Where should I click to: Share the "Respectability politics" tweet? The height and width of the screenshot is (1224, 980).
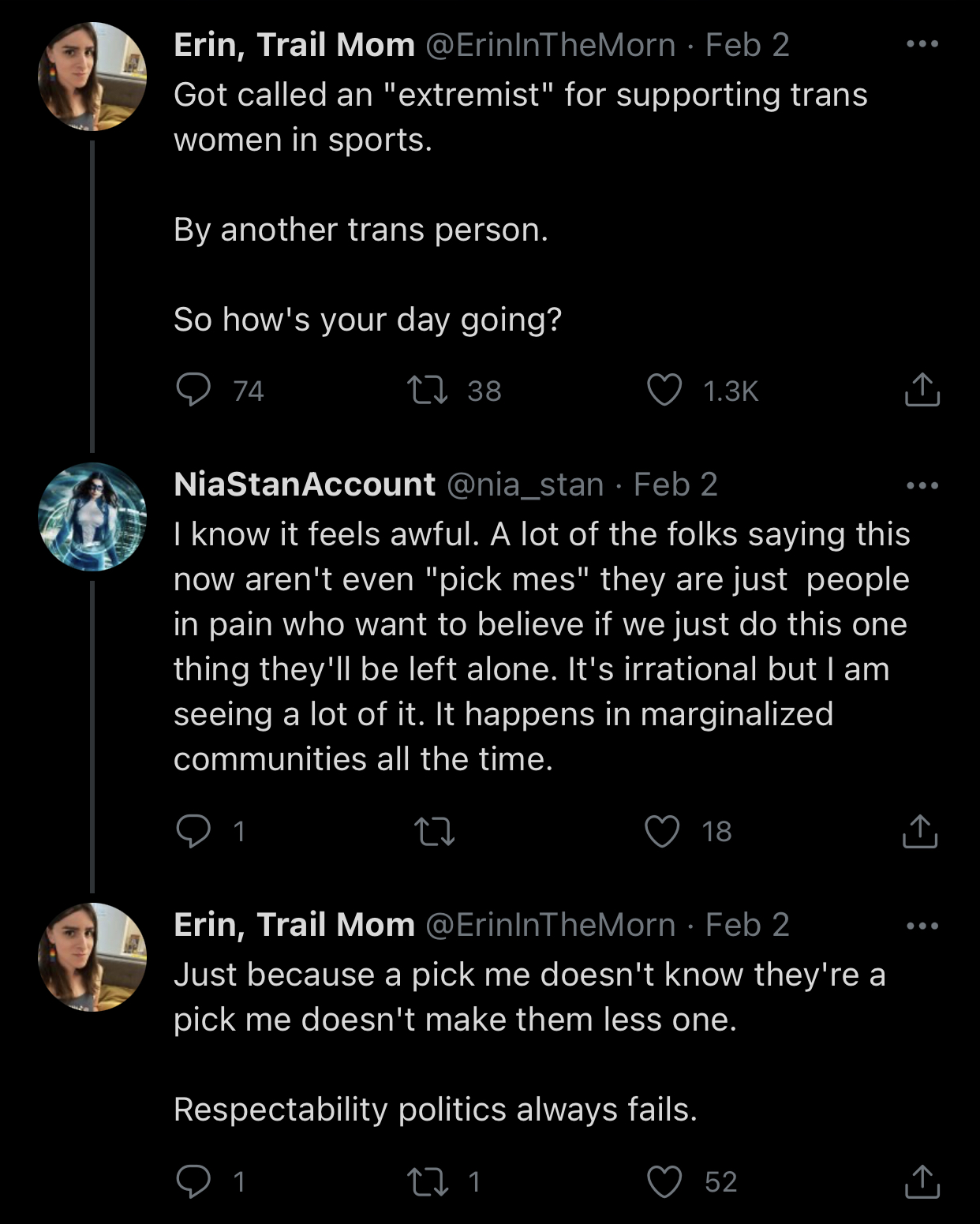click(921, 1181)
